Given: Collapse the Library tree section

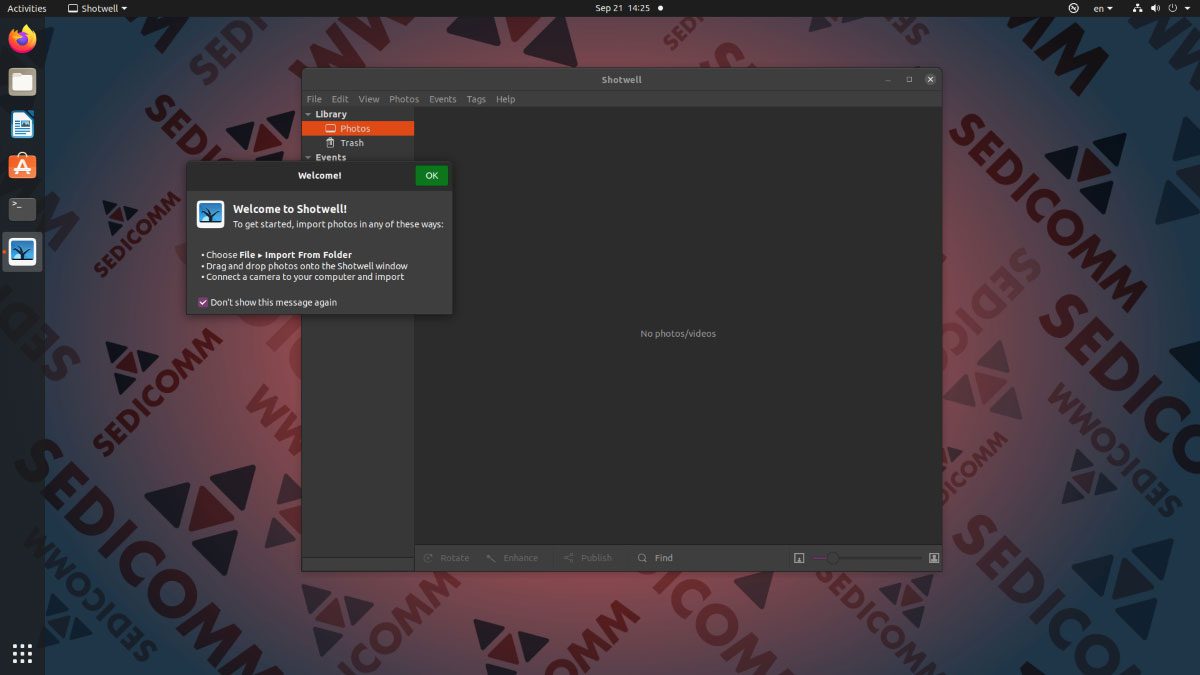Looking at the screenshot, I should point(308,114).
